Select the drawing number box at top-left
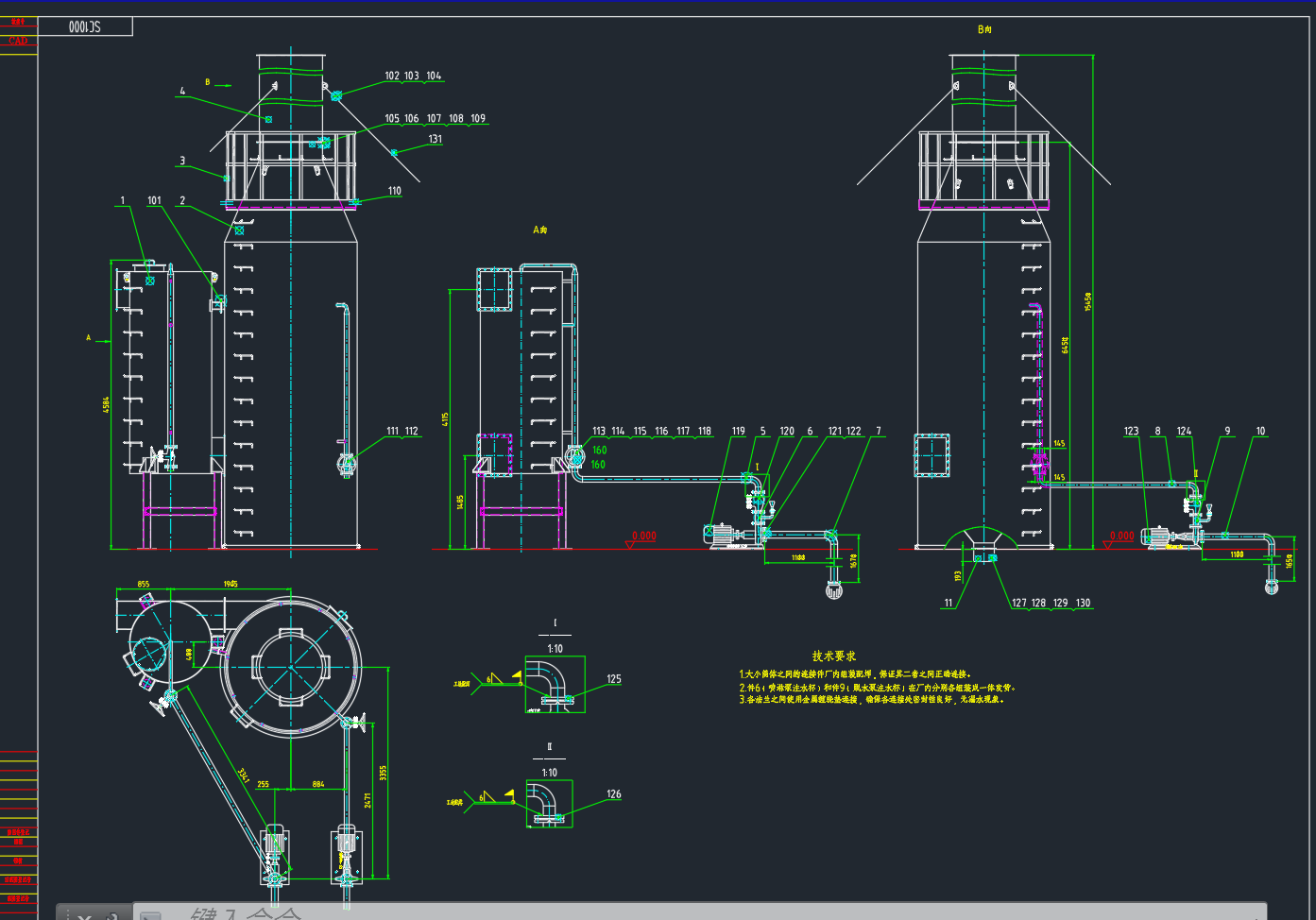1316x920 pixels. pyautogui.click(x=85, y=27)
